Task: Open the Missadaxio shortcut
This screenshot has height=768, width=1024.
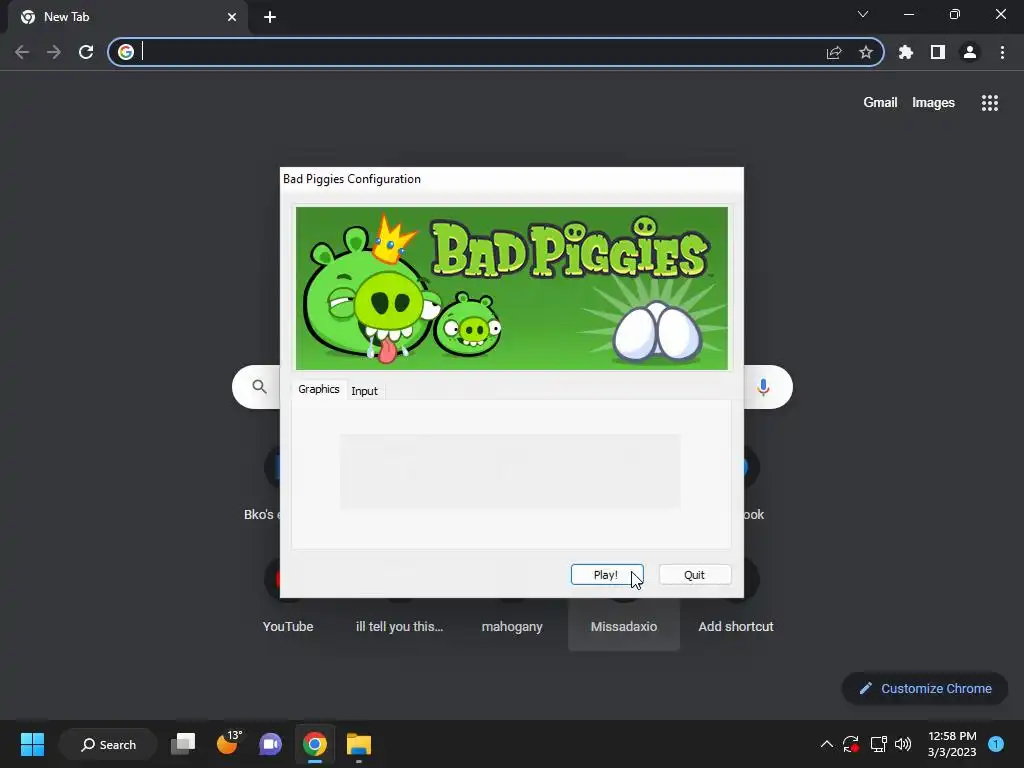Action: (x=624, y=626)
